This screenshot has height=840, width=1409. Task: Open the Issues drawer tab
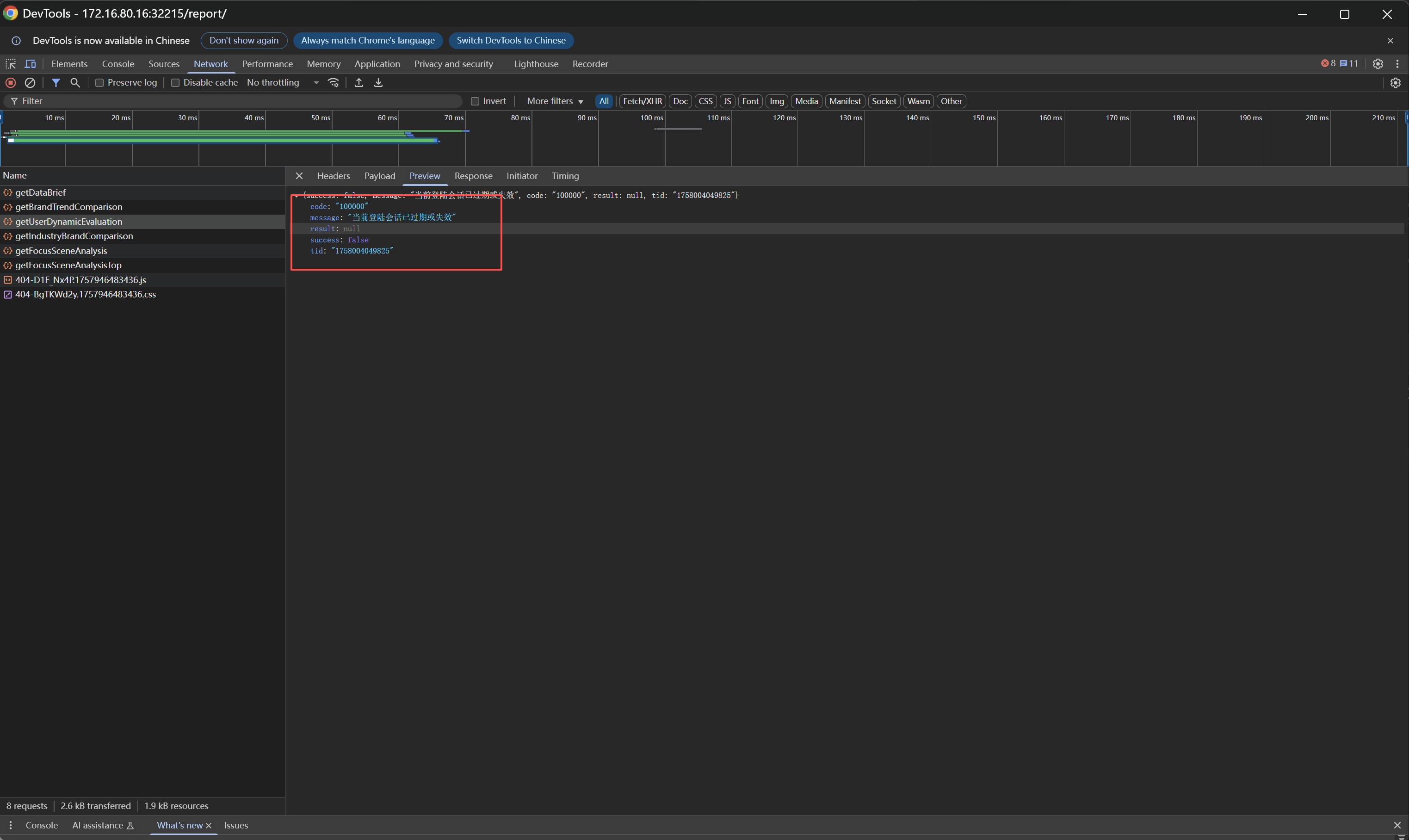[236, 825]
